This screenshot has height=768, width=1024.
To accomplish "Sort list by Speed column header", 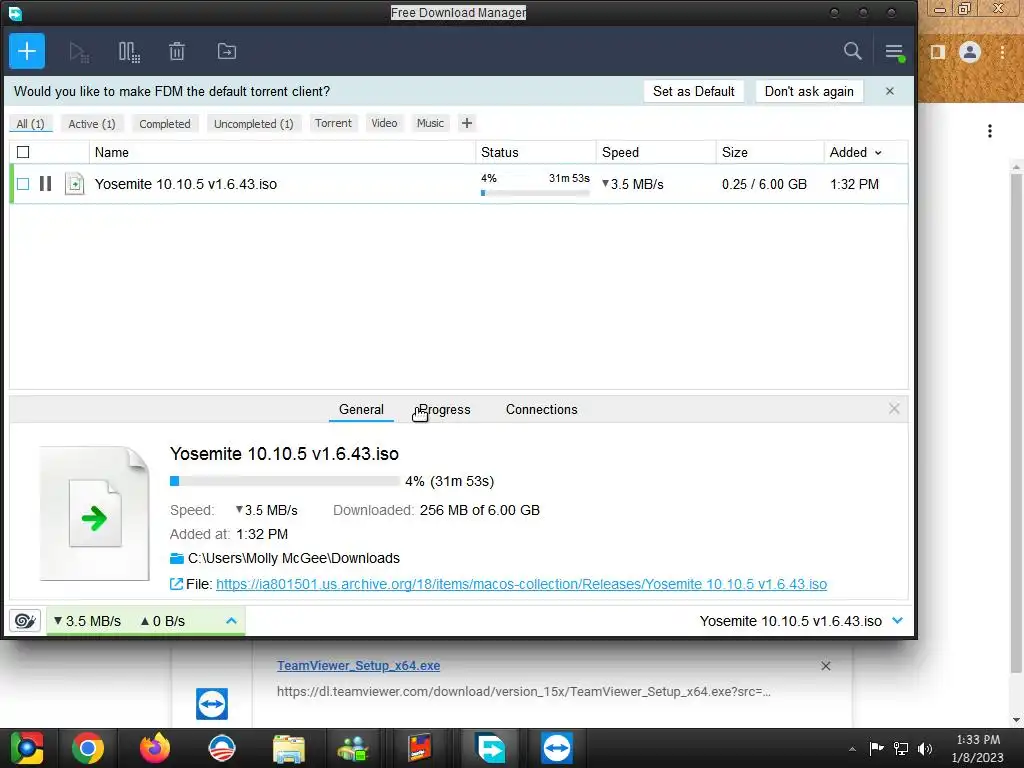I will (x=656, y=152).
